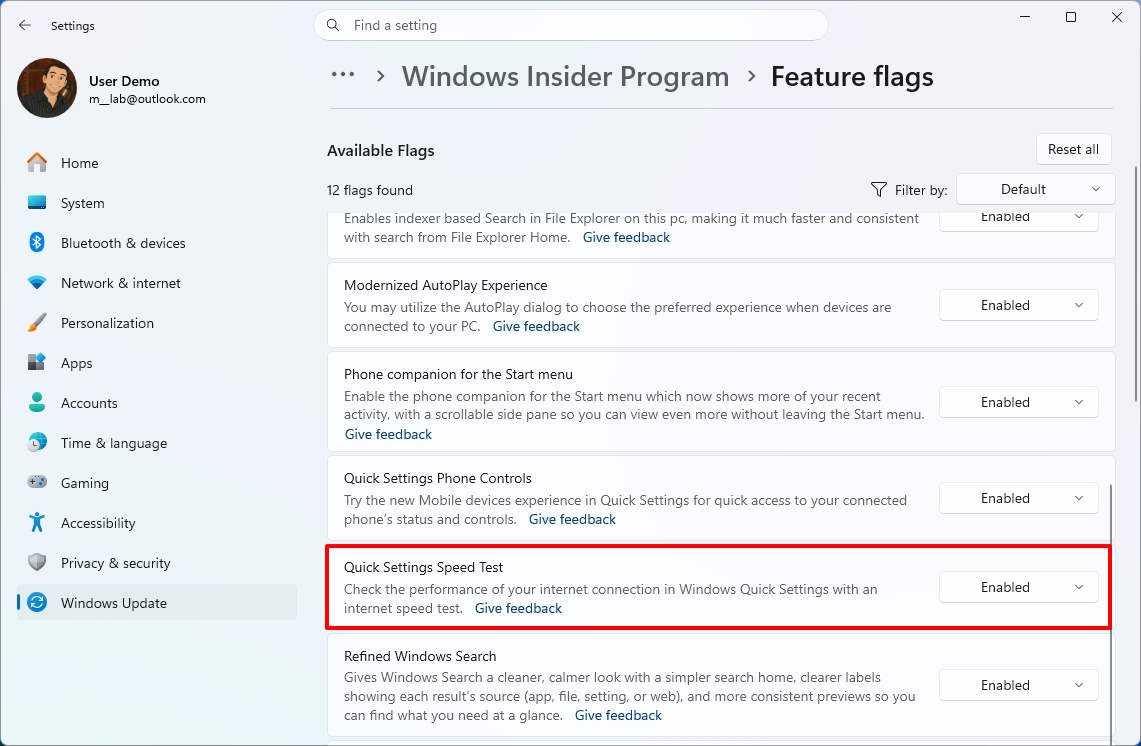The width and height of the screenshot is (1141, 746).
Task: Minimize the Settings window
Action: tap(1025, 17)
